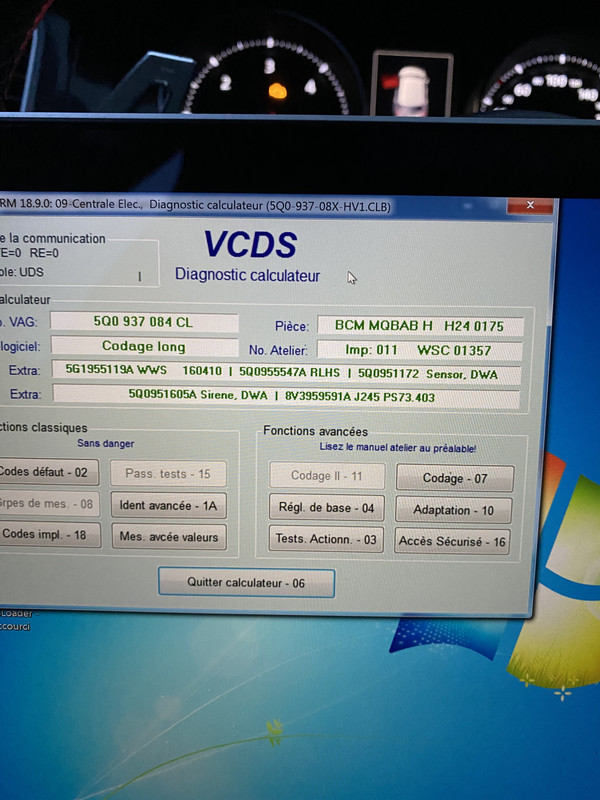Click the No. Atelier field Imp: 011

pyautogui.click(x=419, y=350)
